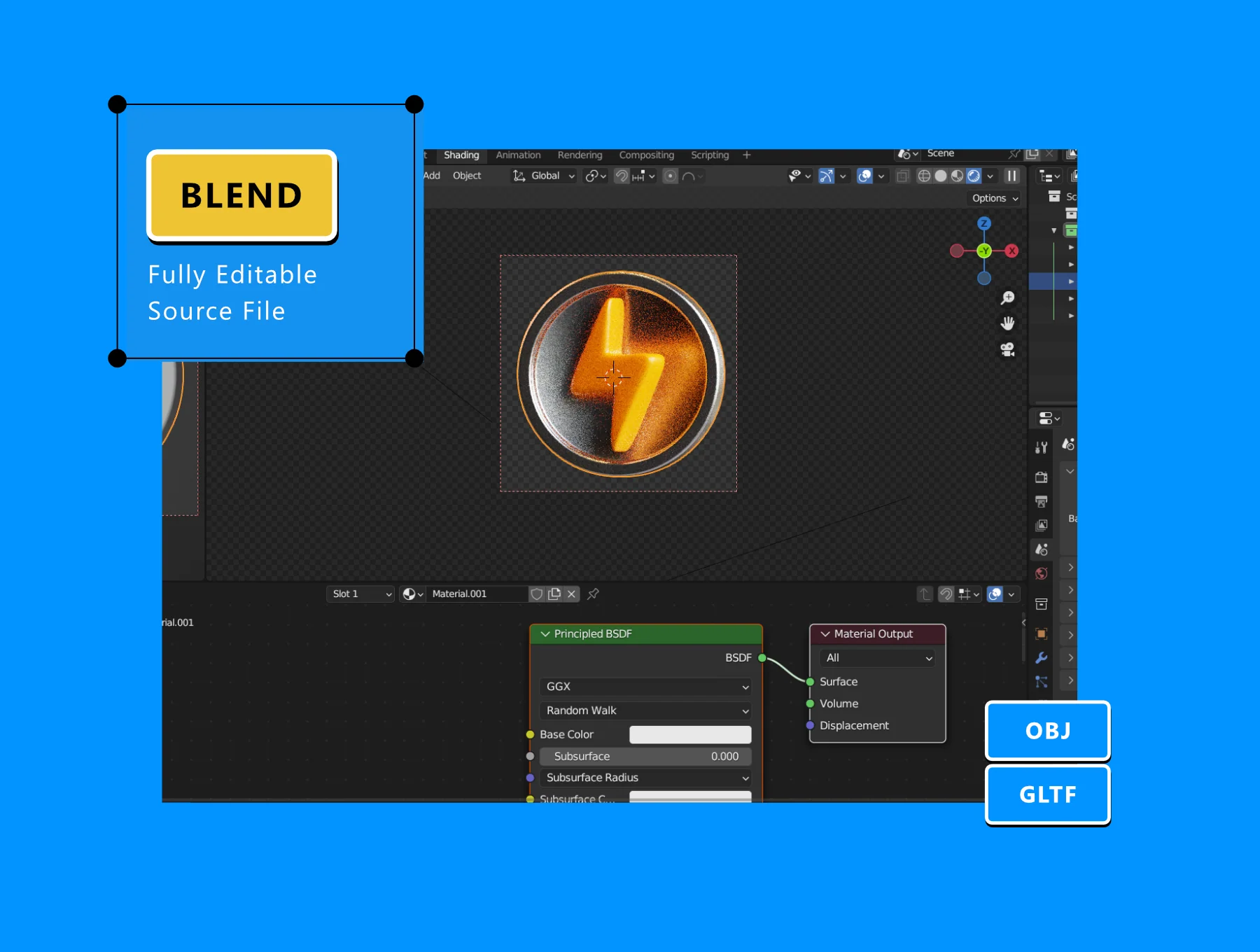
Task: Pause the viewport render preview
Action: tap(1011, 176)
